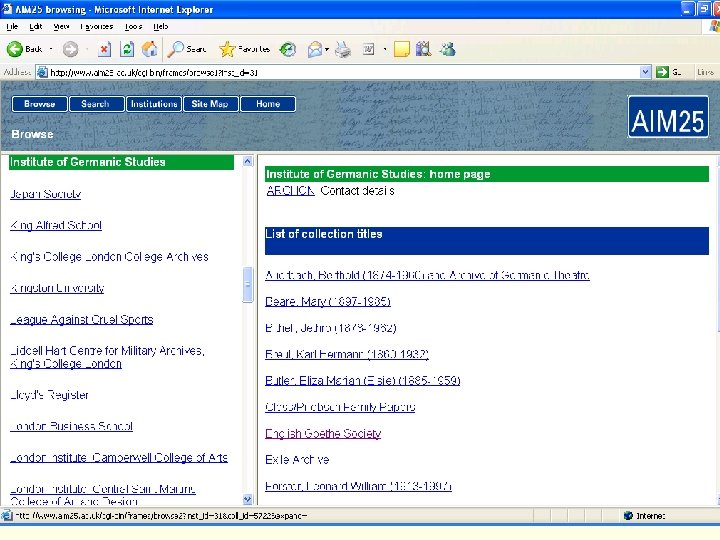Open the Auerbach, Berthold collection link
The image size is (720, 540).
pyautogui.click(x=428, y=275)
